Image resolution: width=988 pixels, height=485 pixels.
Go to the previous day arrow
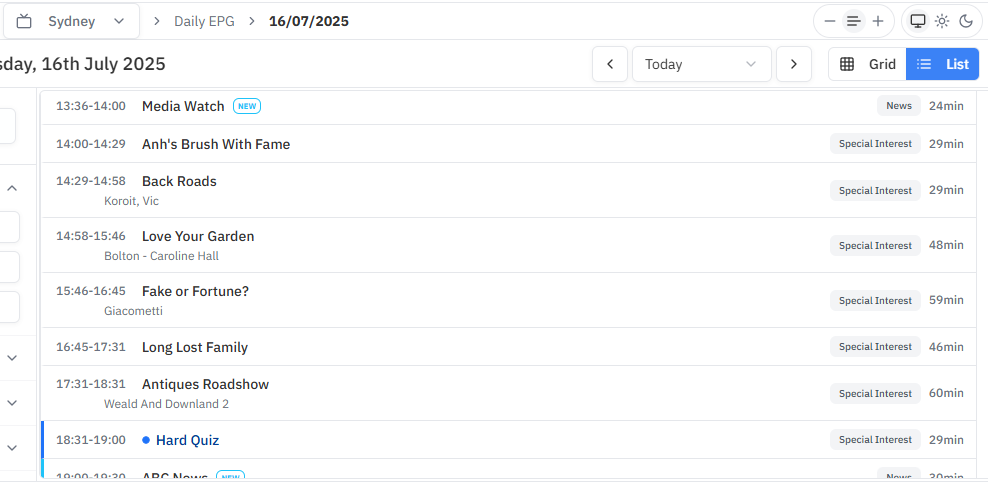tap(610, 64)
